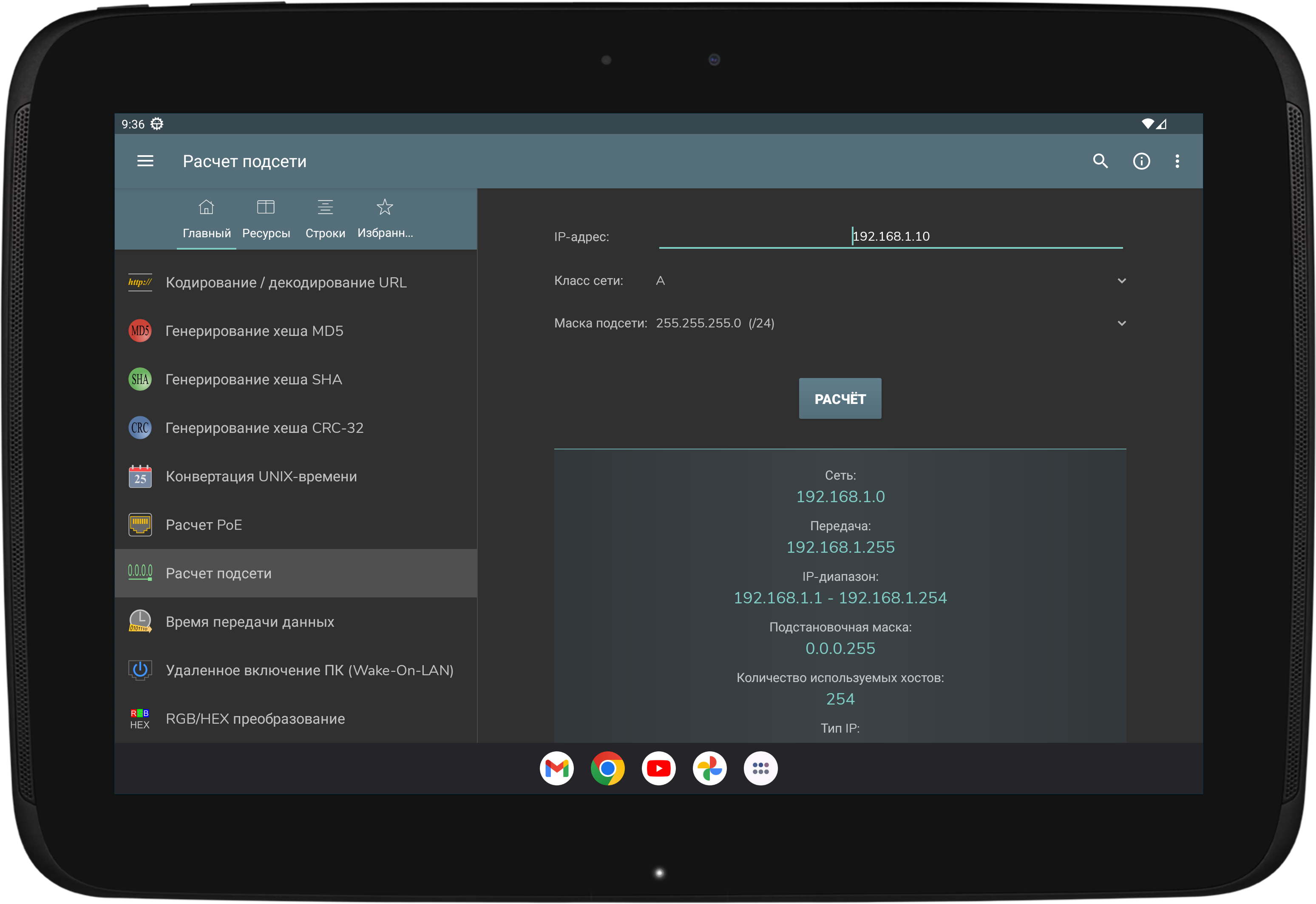
Task: Click the subnet 0.0.0.0 icon
Action: [140, 573]
